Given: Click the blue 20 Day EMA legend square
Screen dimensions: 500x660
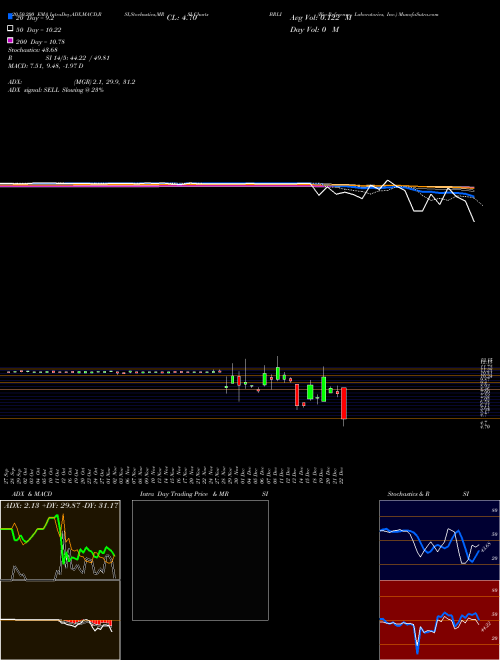Looking at the screenshot, I should tap(10, 16).
